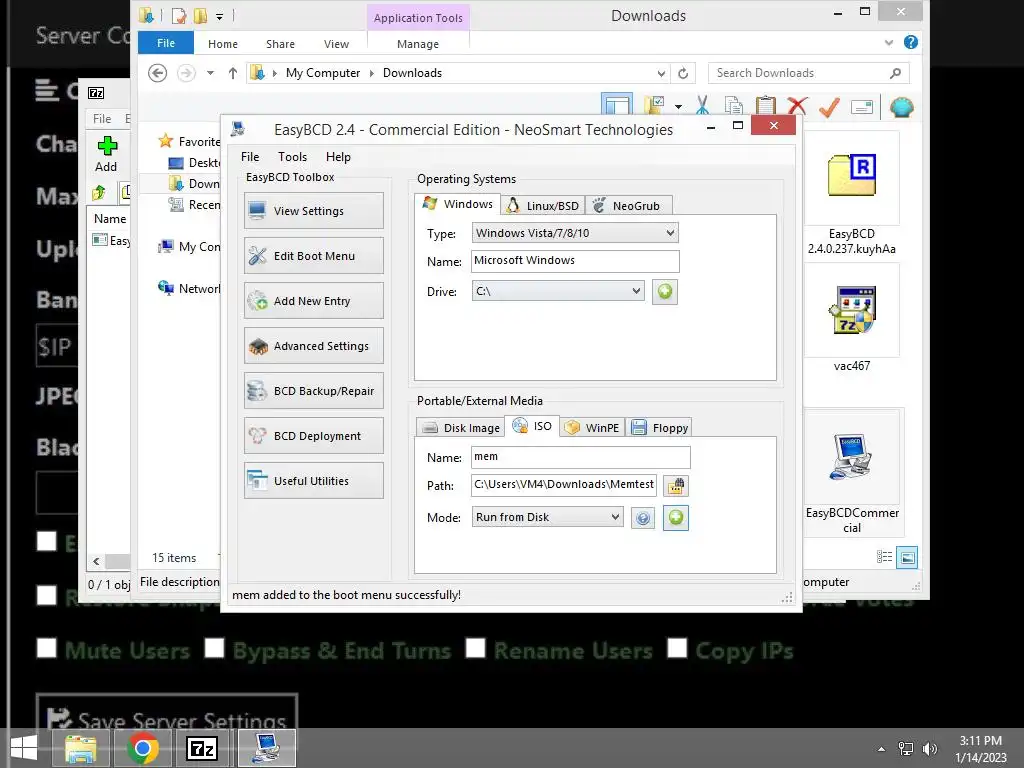Screen dimensions: 1024x768
Task: Select the ISO media tab
Action: (x=532, y=426)
